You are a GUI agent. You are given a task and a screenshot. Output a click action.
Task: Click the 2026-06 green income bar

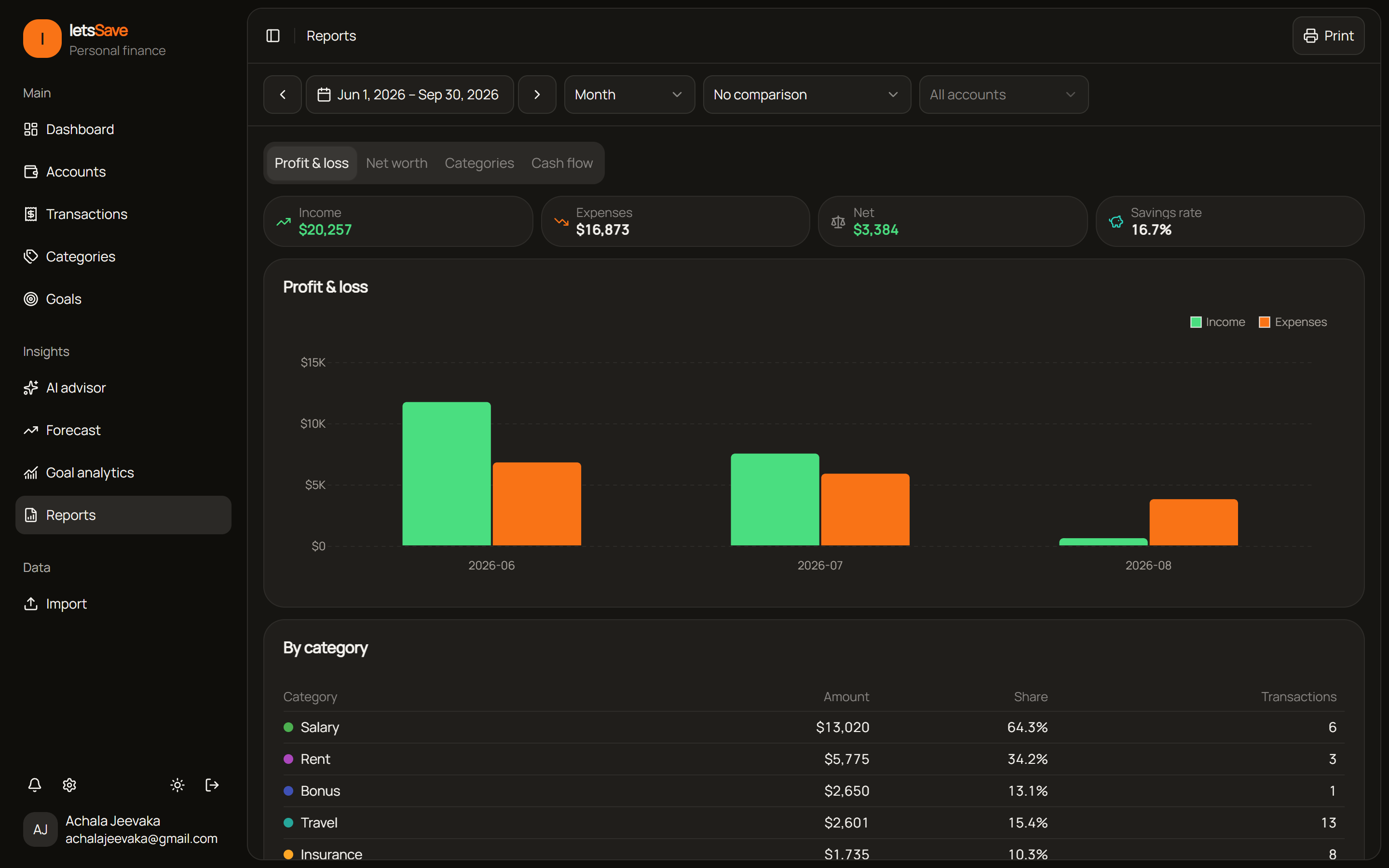447,474
